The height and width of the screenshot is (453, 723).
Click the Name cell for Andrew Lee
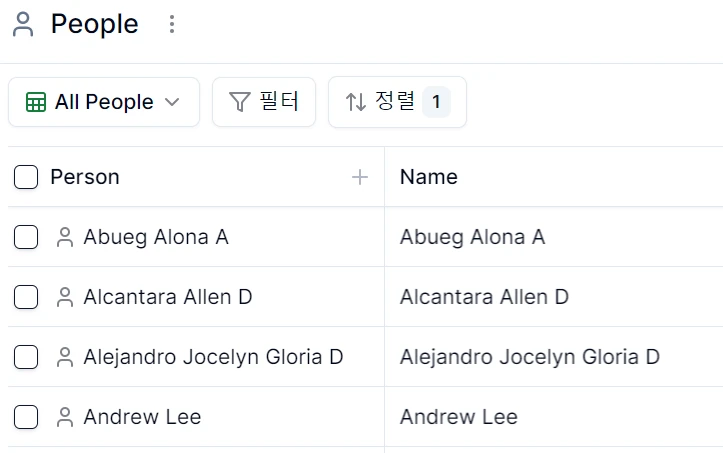tap(553, 417)
